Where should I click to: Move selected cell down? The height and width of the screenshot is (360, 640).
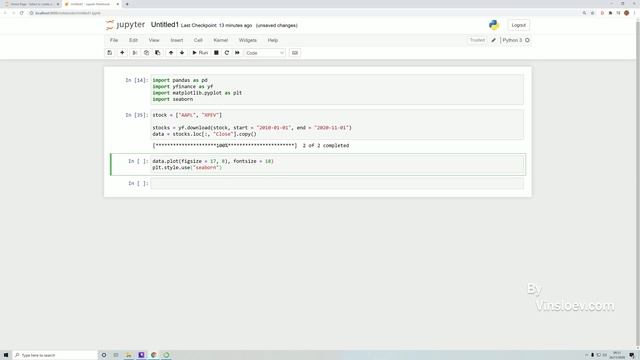tap(182, 53)
